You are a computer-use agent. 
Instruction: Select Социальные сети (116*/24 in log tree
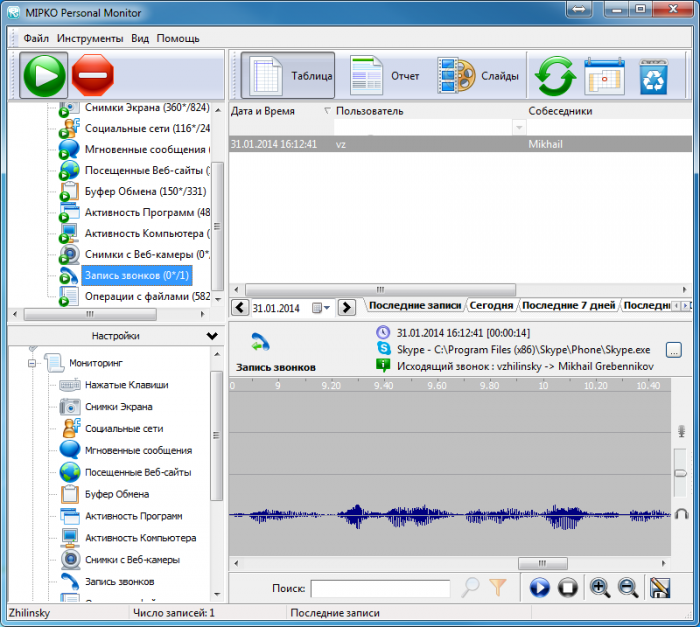tap(147, 129)
